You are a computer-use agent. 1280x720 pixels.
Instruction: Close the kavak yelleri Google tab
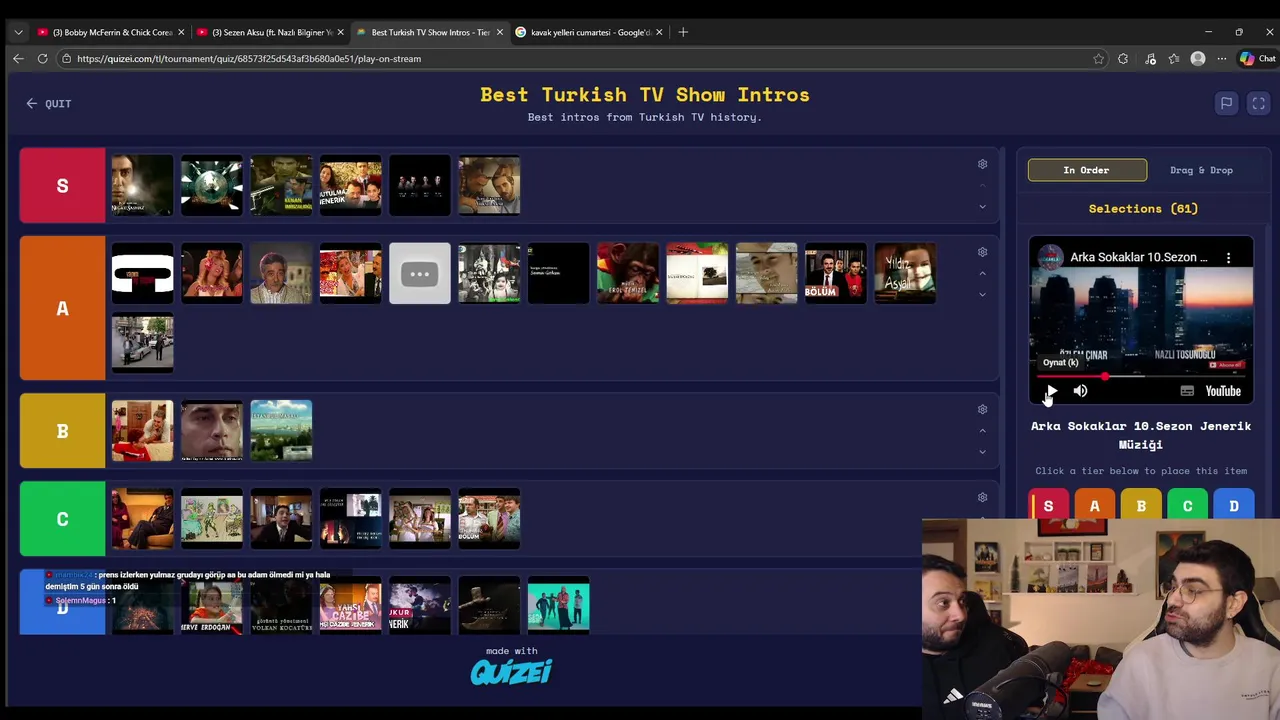tap(659, 32)
